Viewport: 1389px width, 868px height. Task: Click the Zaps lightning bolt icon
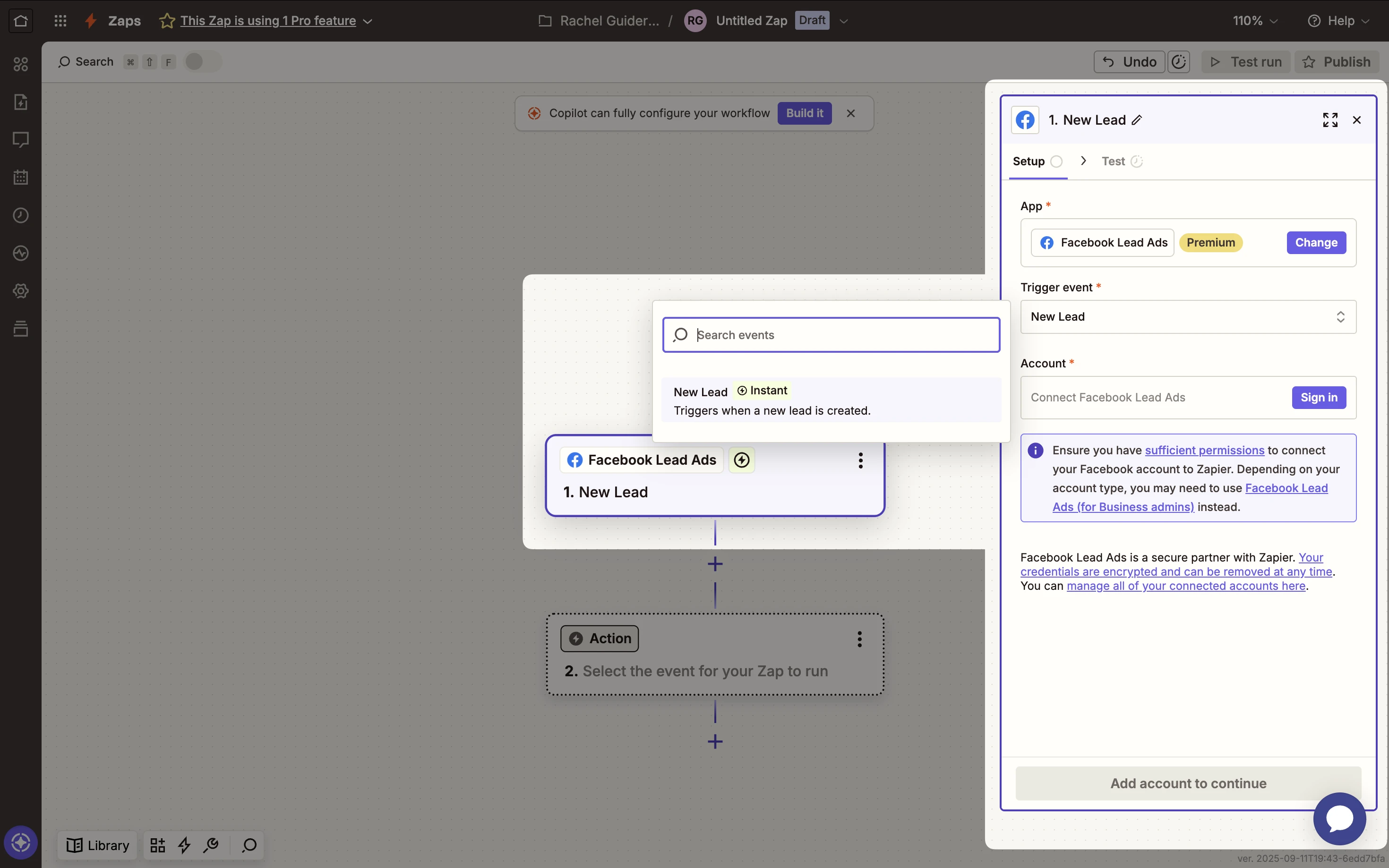tap(91, 21)
